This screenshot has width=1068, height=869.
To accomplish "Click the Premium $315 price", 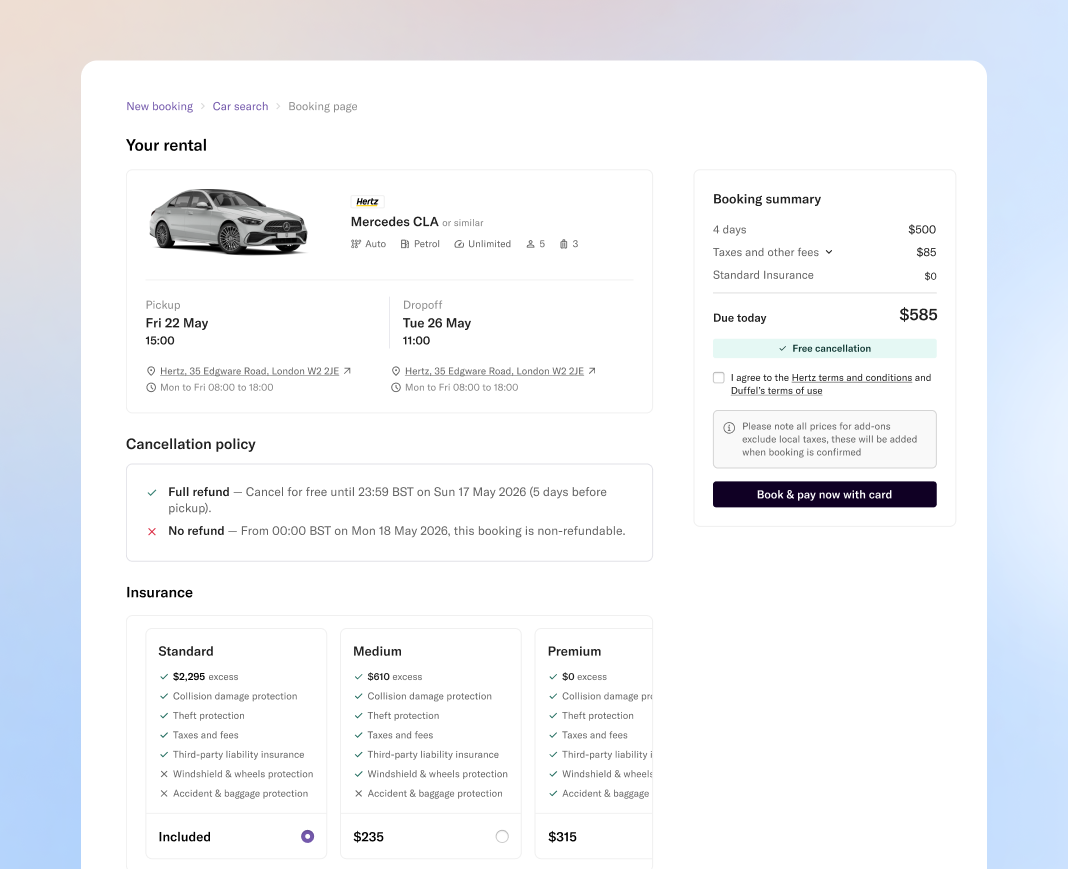I will coord(562,837).
